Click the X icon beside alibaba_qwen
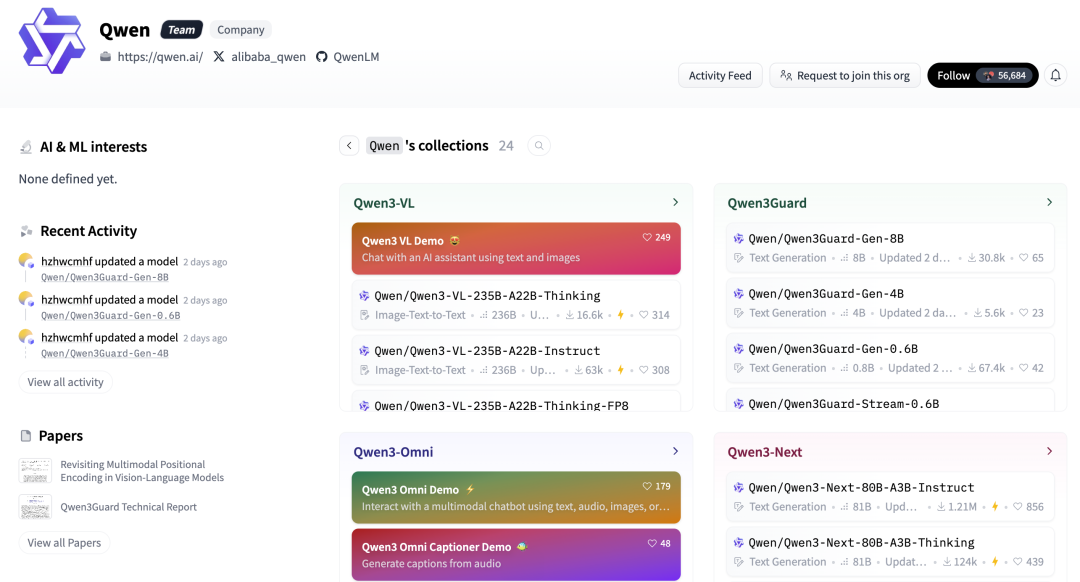 (x=219, y=56)
